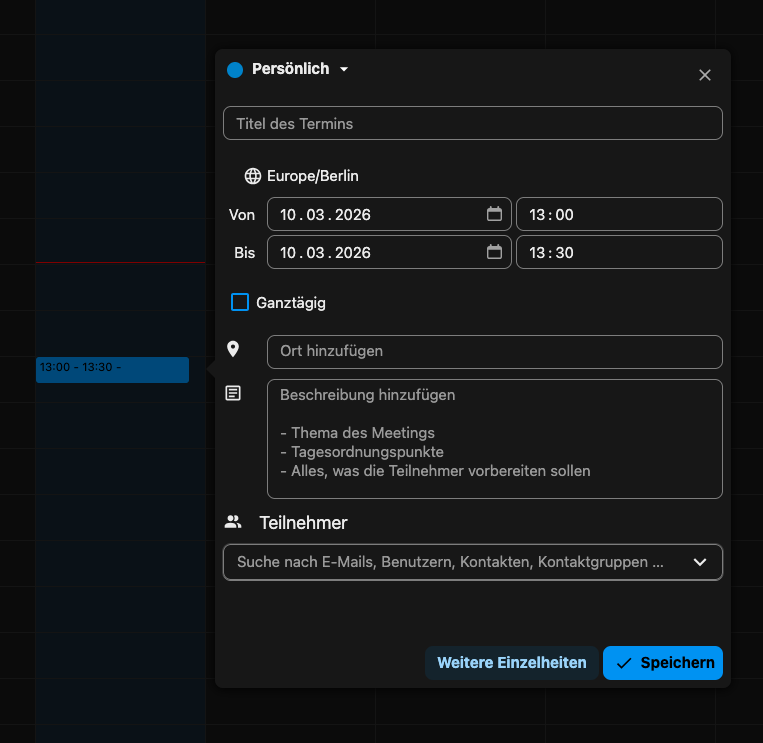763x743 pixels.
Task: Enable the Ganztägig all-day checkbox
Action: (240, 302)
